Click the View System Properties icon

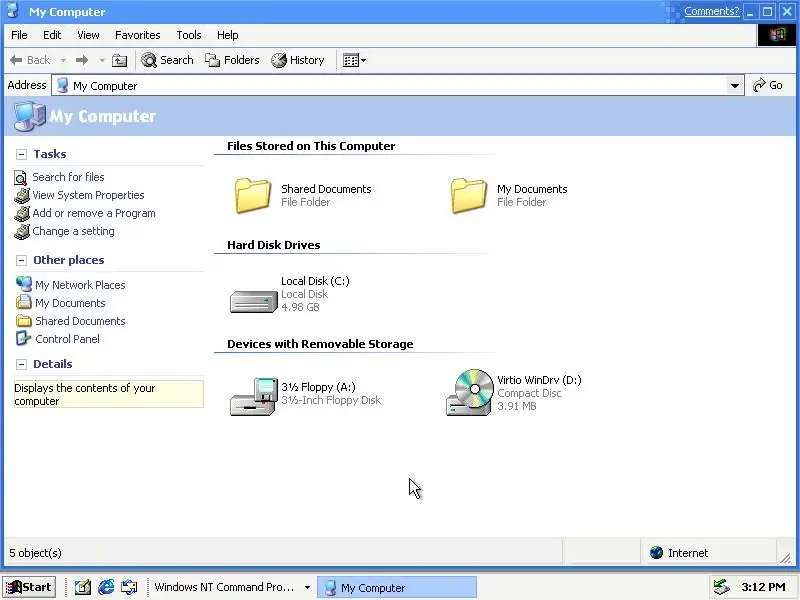pos(22,195)
